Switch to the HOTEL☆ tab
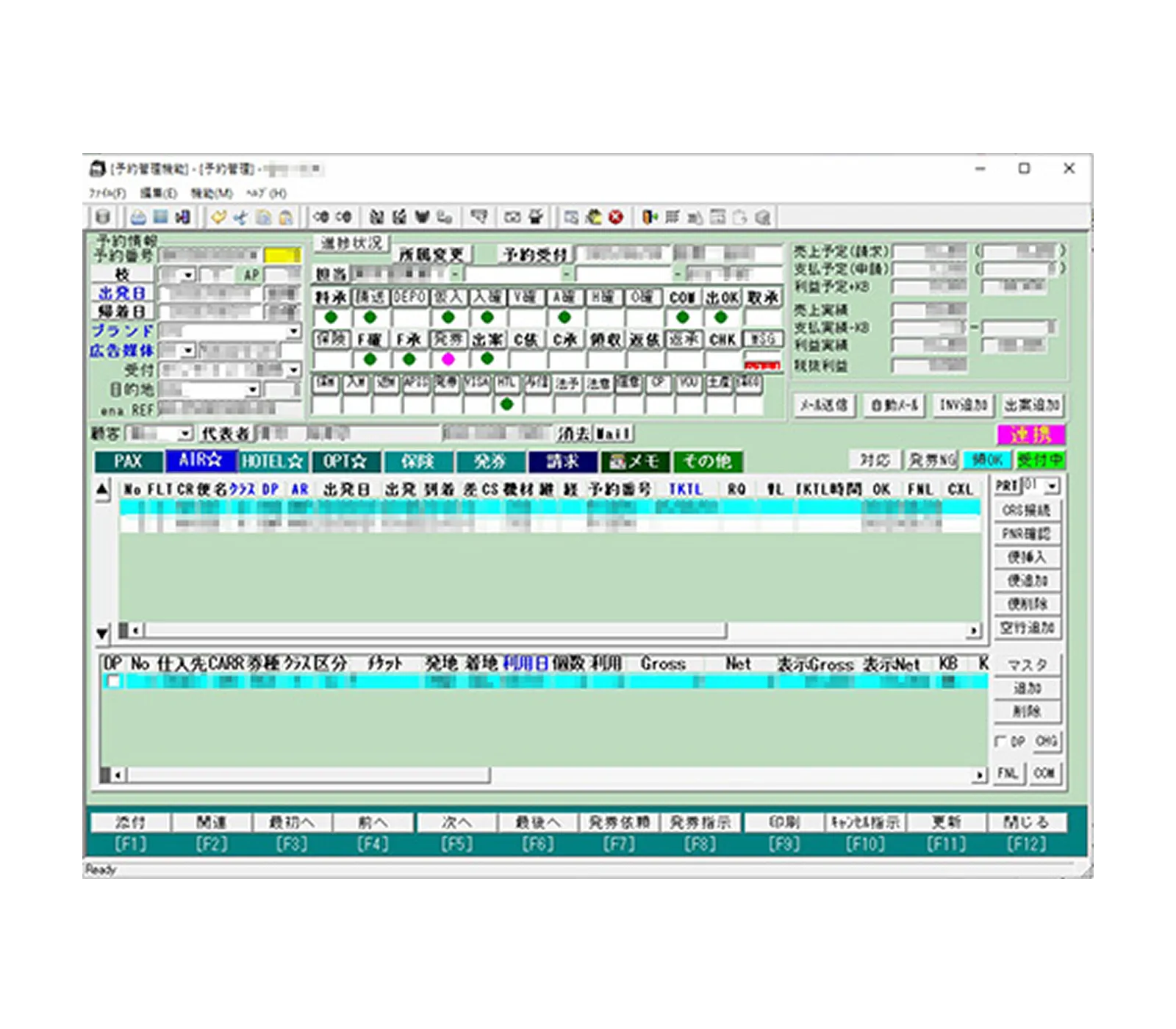This screenshot has width=1176, height=1029. pos(273,462)
